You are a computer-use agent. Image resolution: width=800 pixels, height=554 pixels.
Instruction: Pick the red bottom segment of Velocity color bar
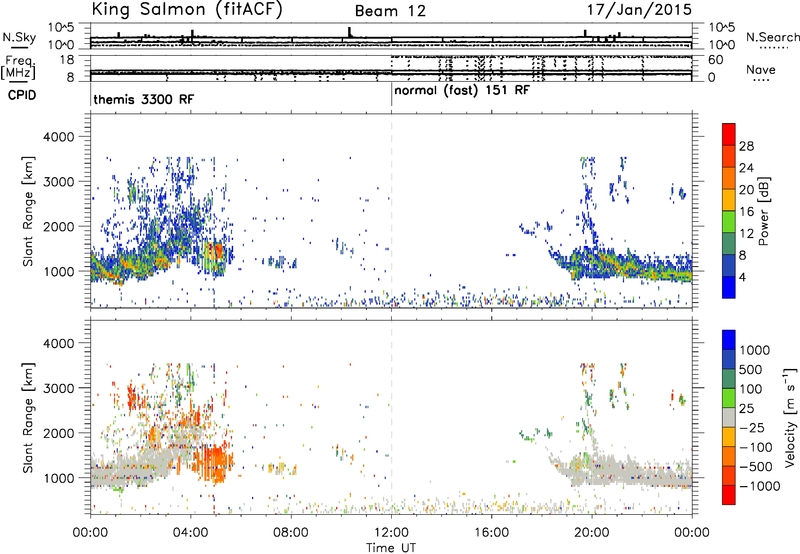click(x=729, y=495)
